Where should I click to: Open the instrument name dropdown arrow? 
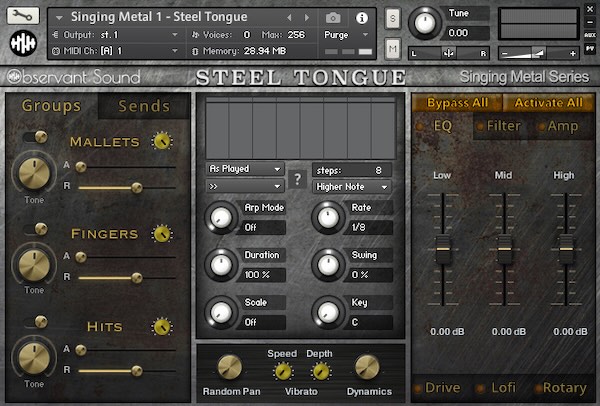[59, 18]
